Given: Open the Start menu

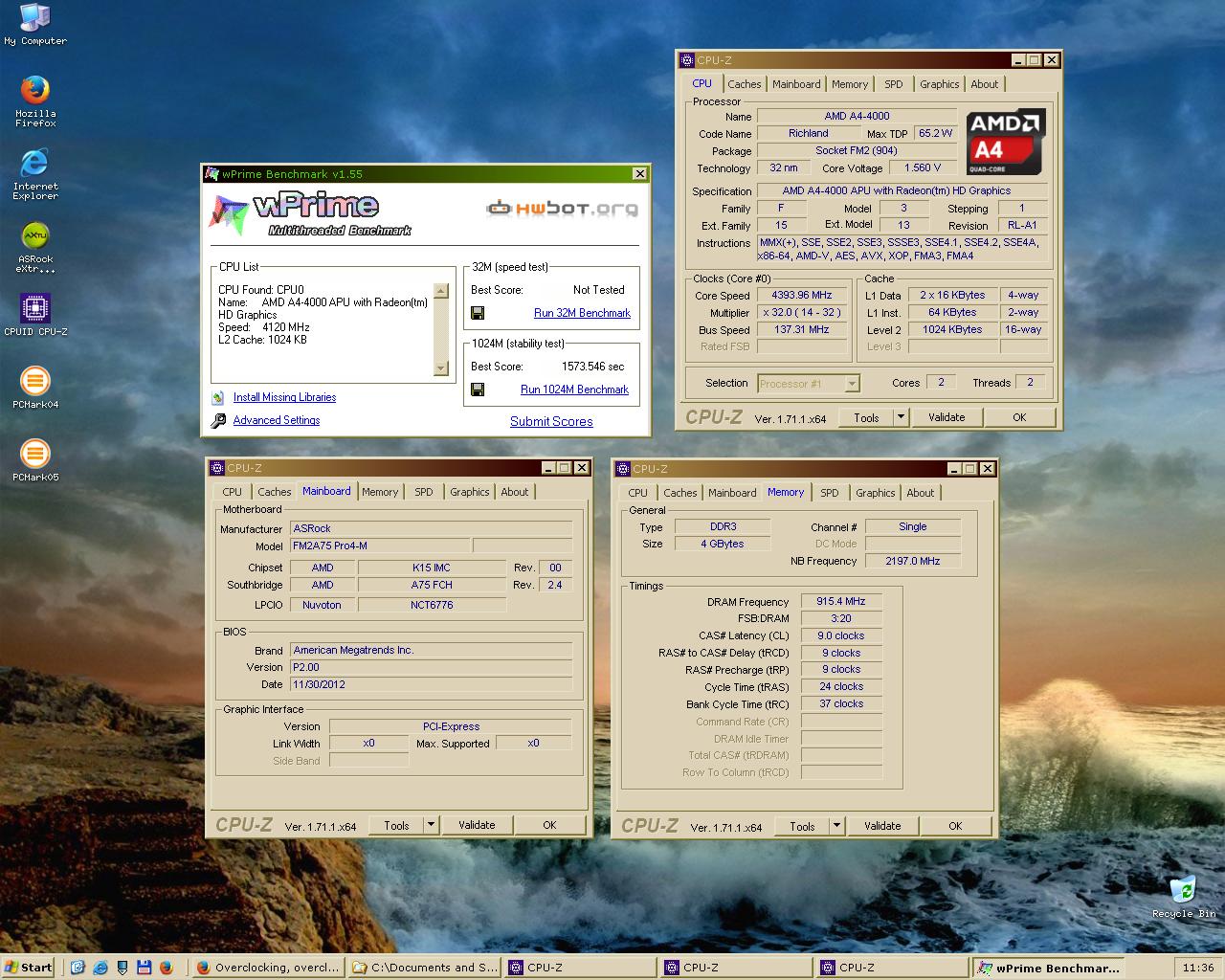Looking at the screenshot, I should (x=29, y=968).
